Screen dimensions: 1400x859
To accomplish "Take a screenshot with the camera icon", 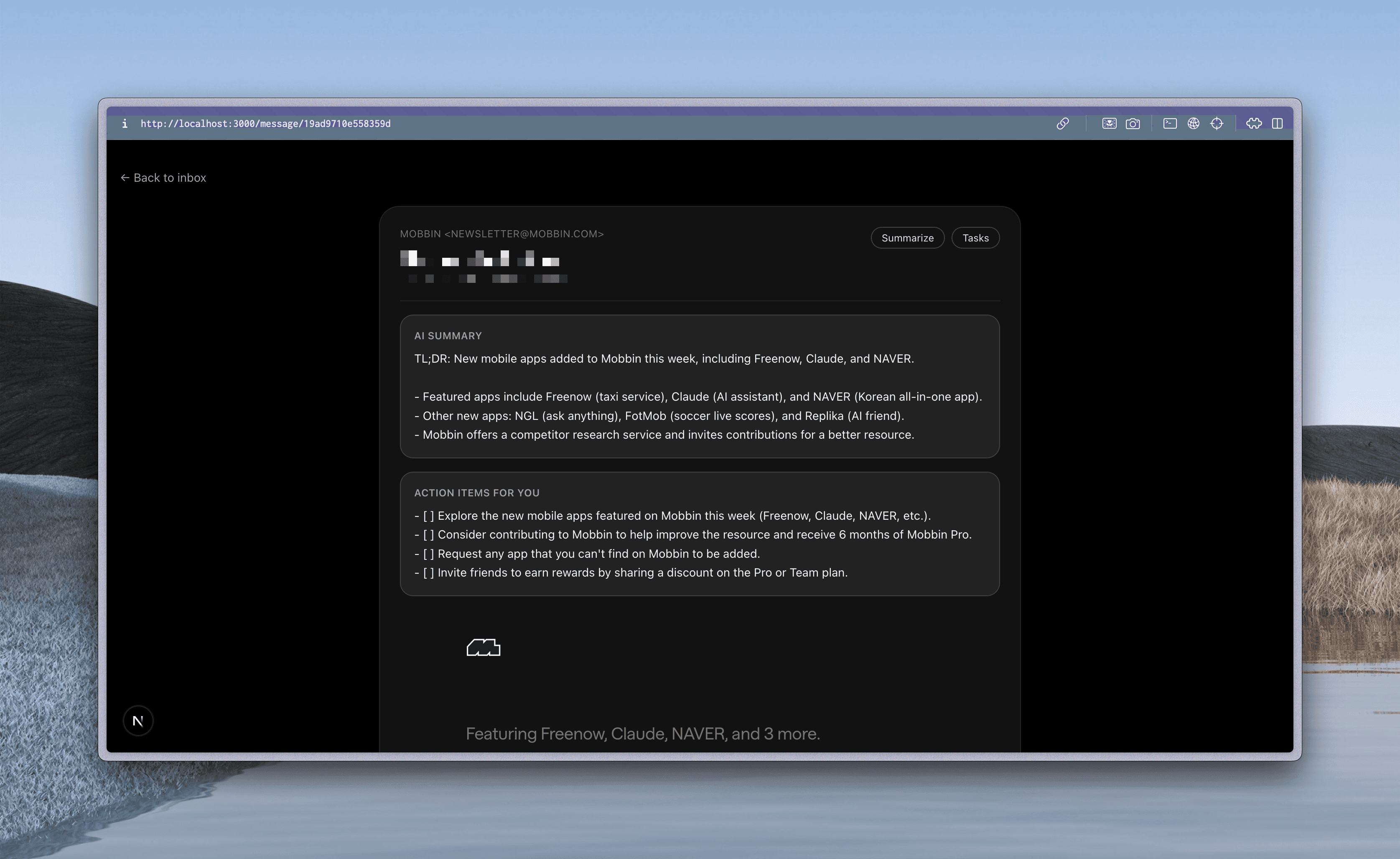I will [x=1133, y=123].
